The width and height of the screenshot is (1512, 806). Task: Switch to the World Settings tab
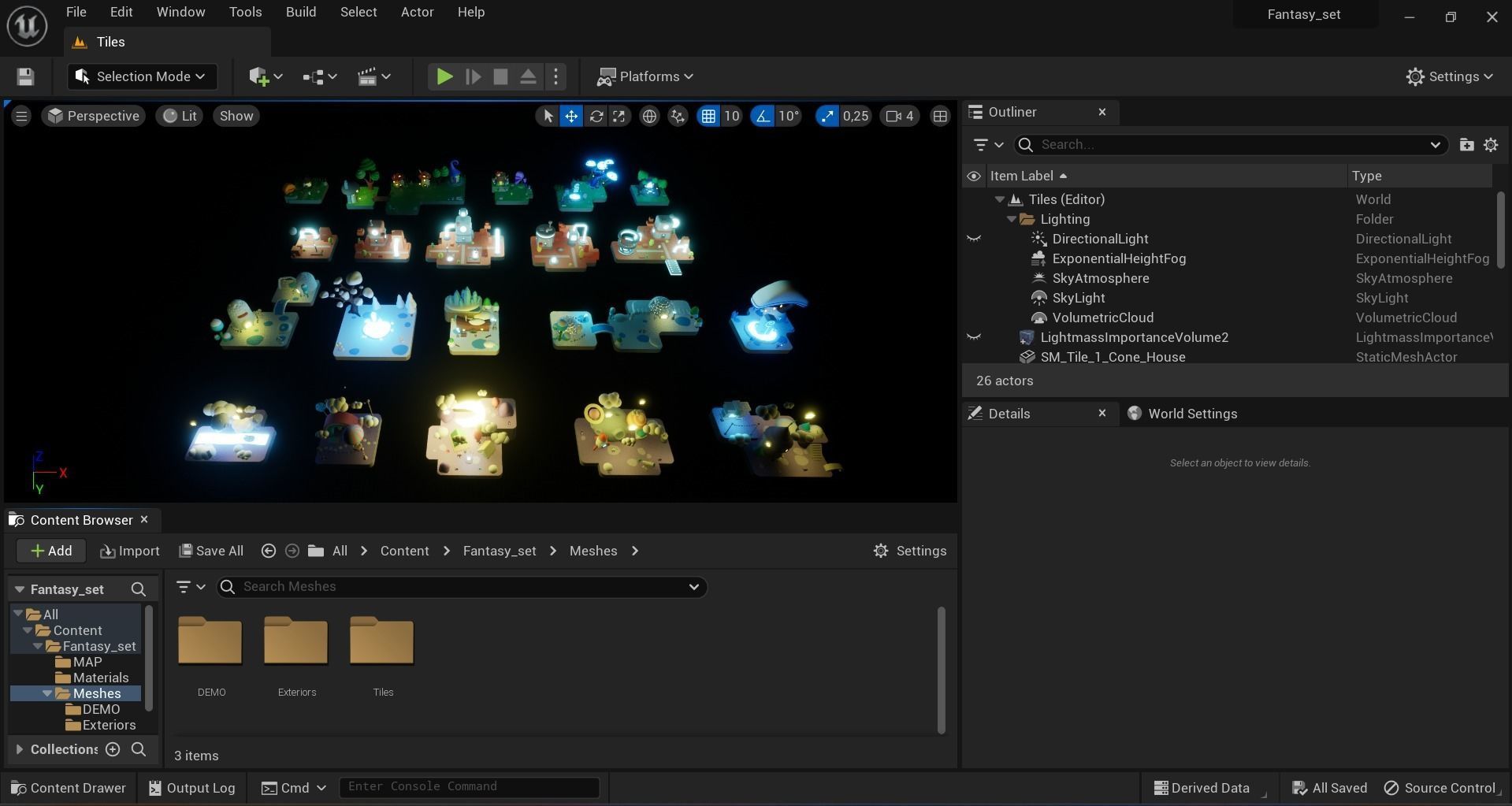[1183, 414]
